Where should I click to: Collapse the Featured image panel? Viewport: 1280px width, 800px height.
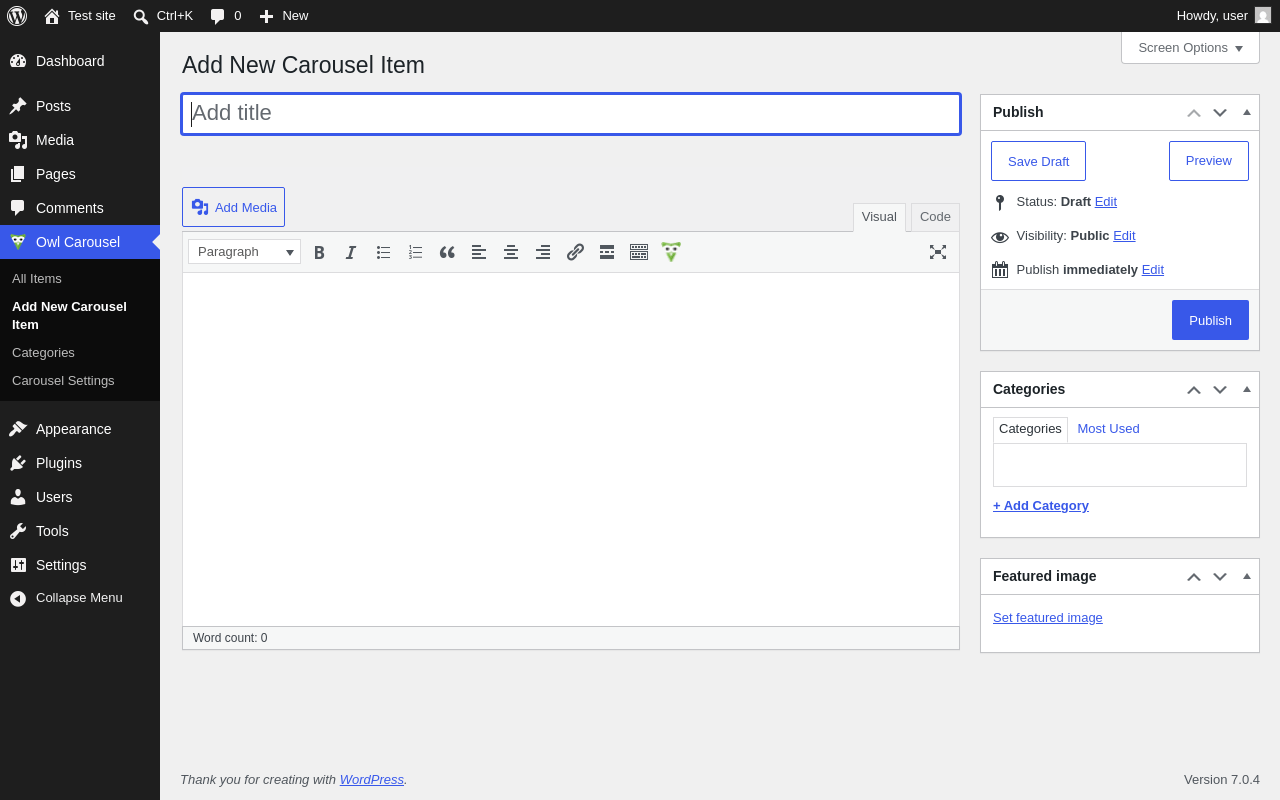point(1247,576)
